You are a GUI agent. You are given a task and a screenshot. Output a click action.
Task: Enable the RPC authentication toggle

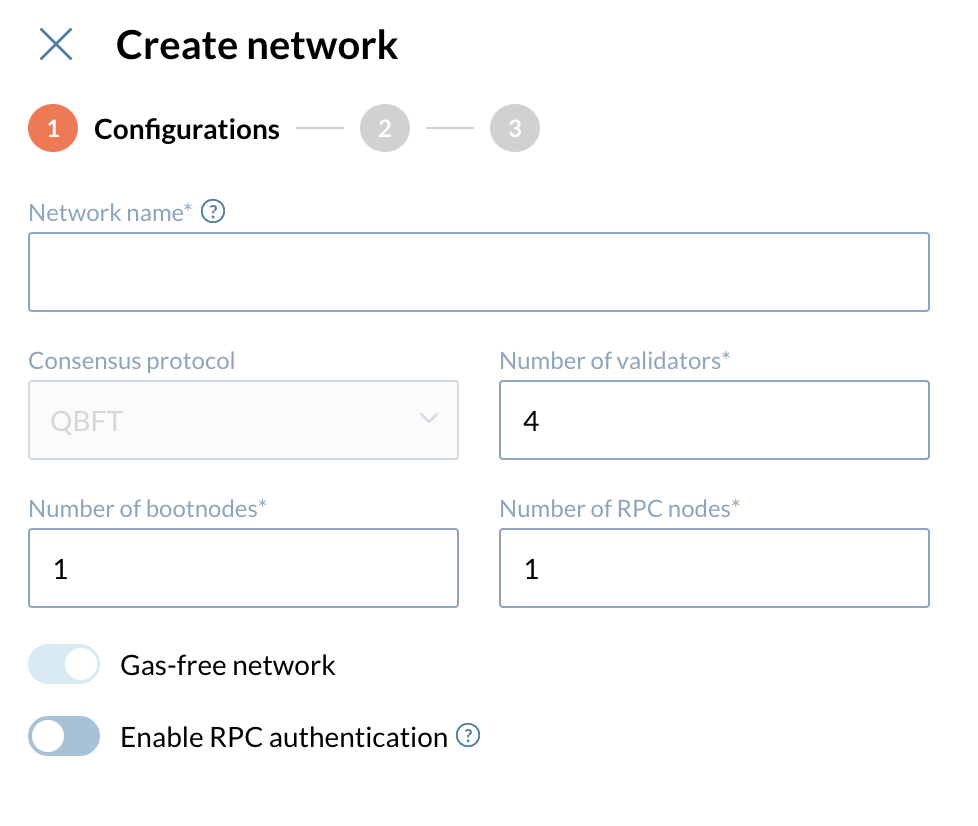(64, 736)
